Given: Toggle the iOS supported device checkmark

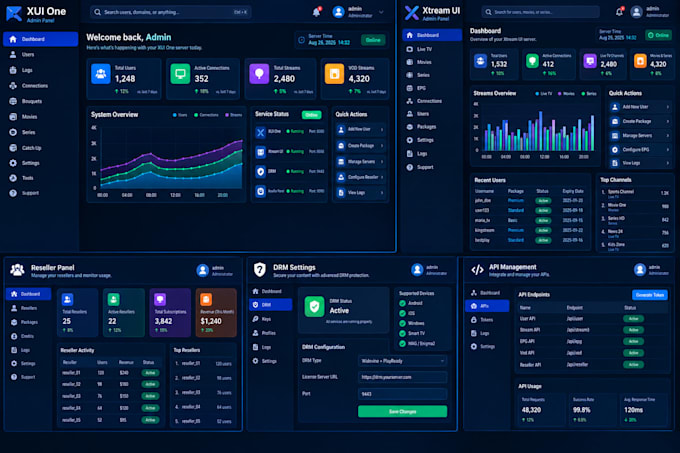Looking at the screenshot, I should 402,313.
